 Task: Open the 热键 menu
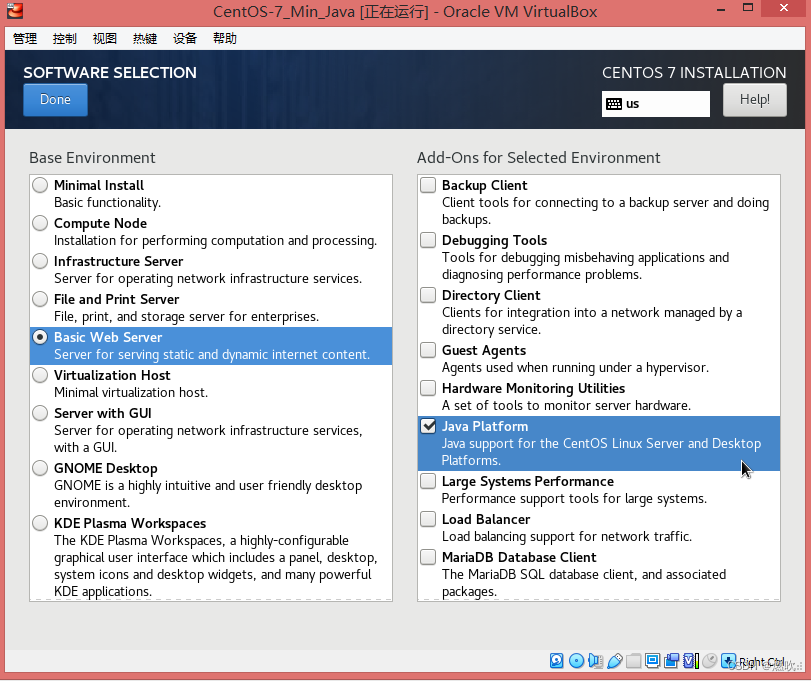145,39
